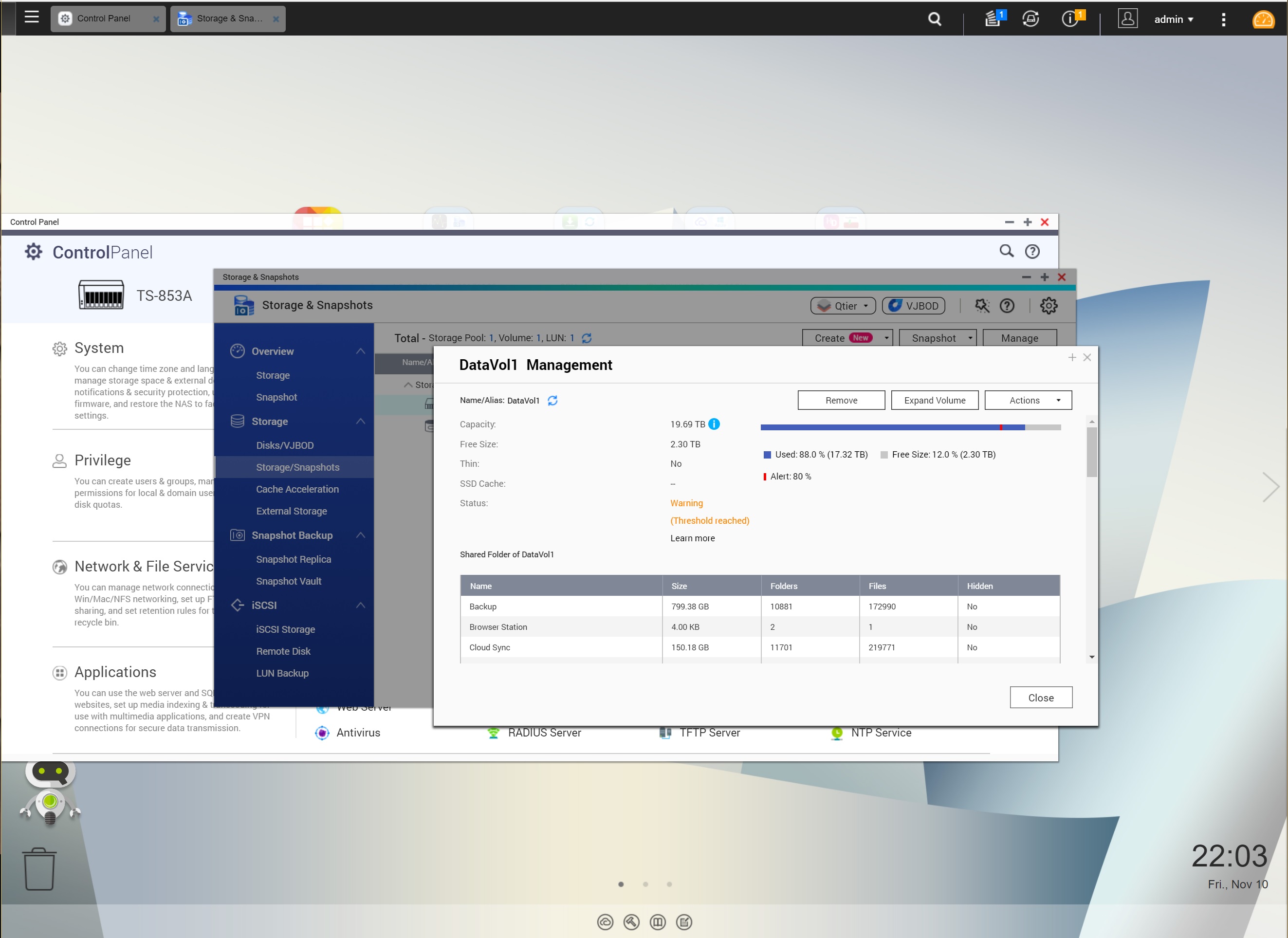Click the resource monitor dashboard icon
The width and height of the screenshot is (1288, 938).
coord(1263,19)
